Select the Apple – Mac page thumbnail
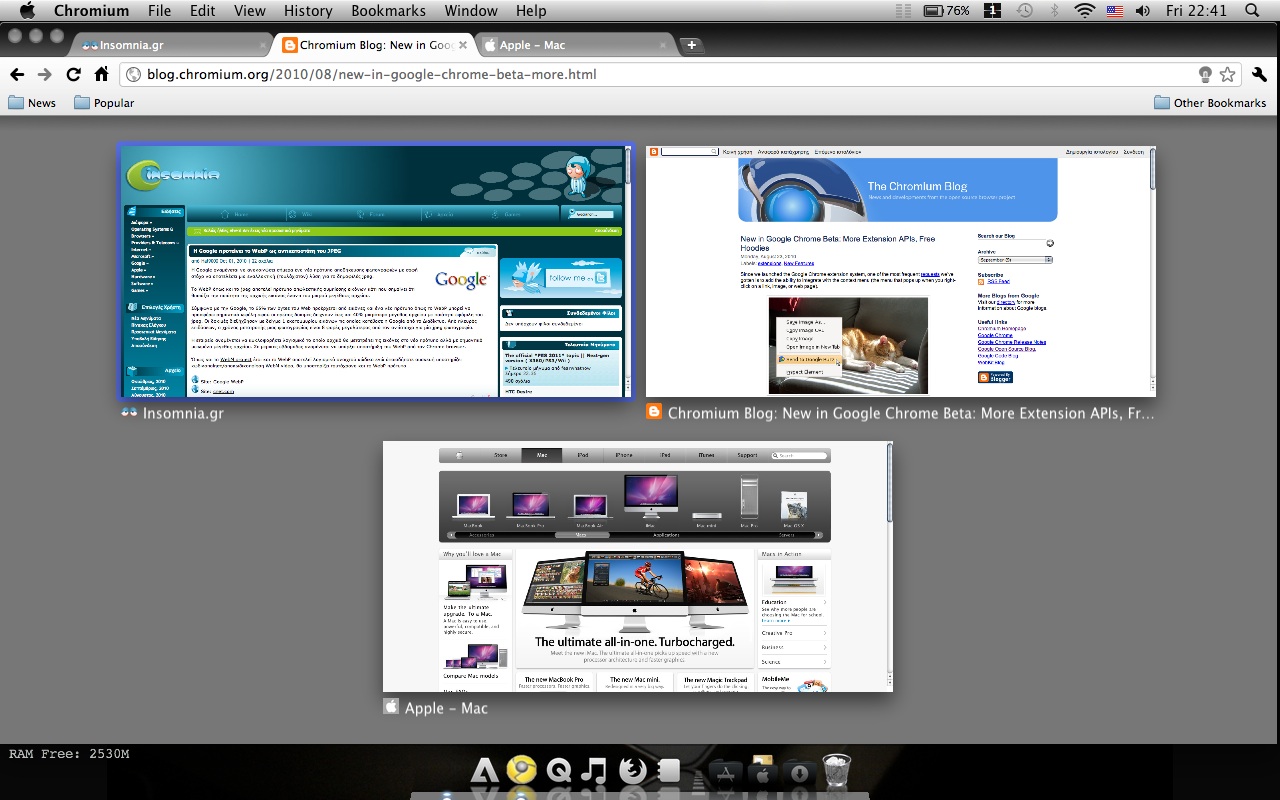 tap(638, 566)
